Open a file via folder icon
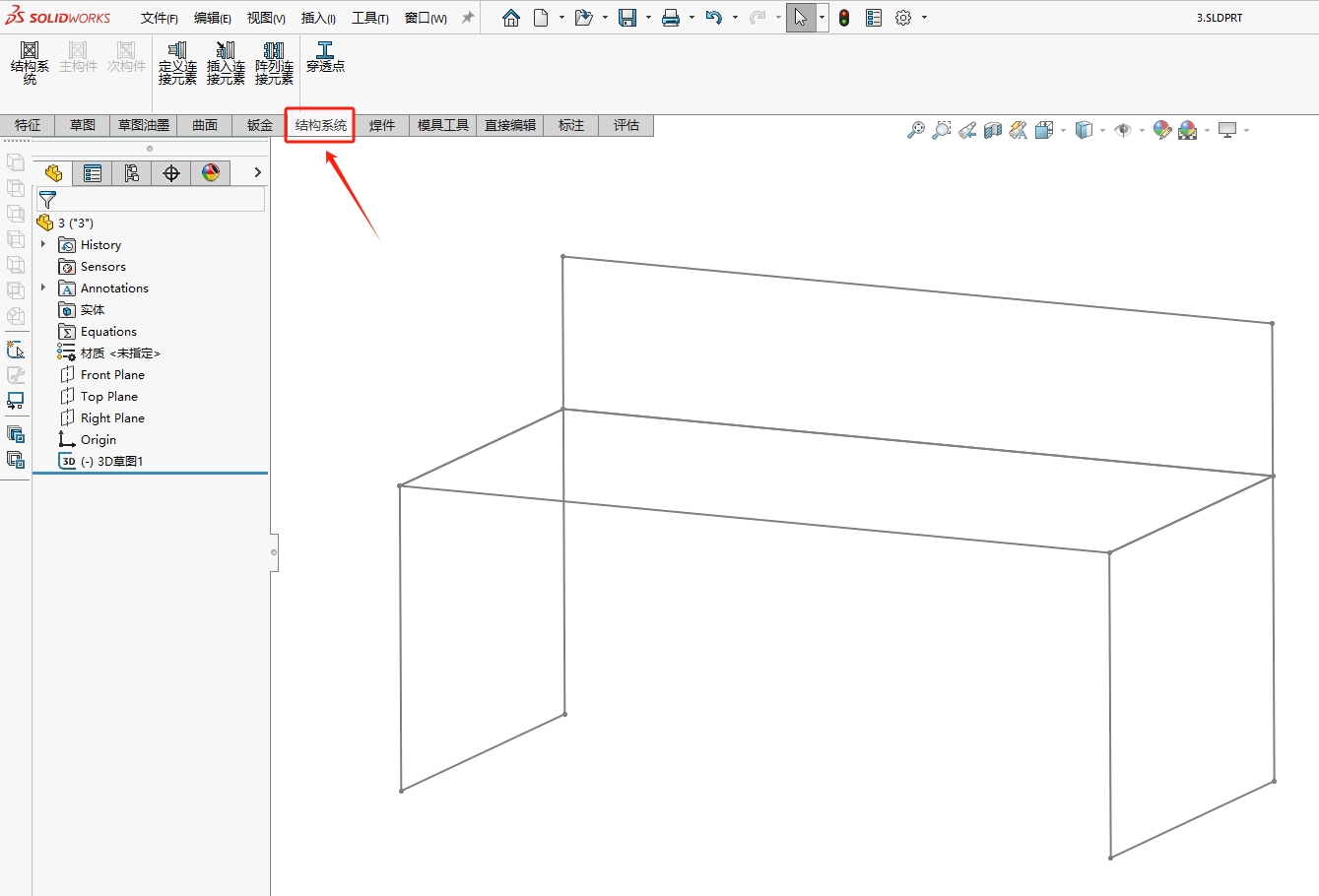 (583, 18)
